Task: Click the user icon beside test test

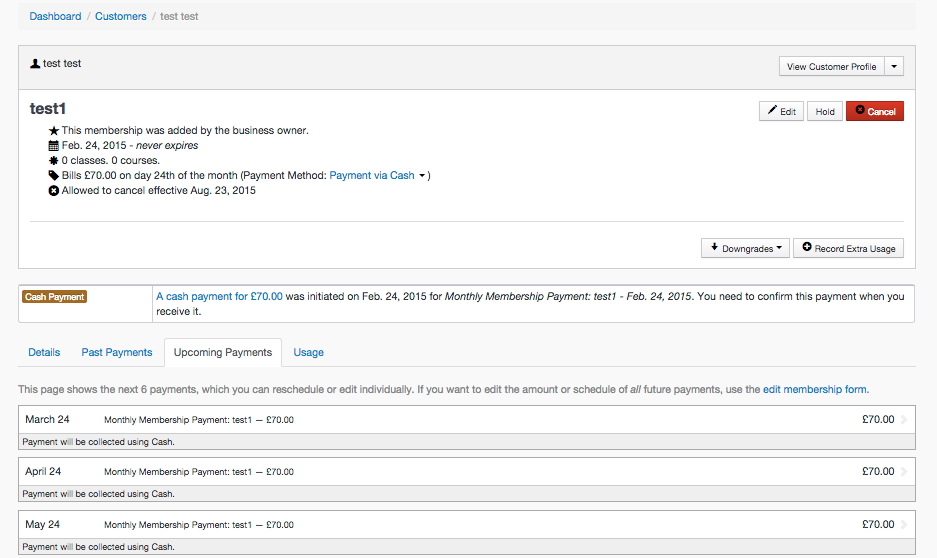Action: (x=36, y=64)
